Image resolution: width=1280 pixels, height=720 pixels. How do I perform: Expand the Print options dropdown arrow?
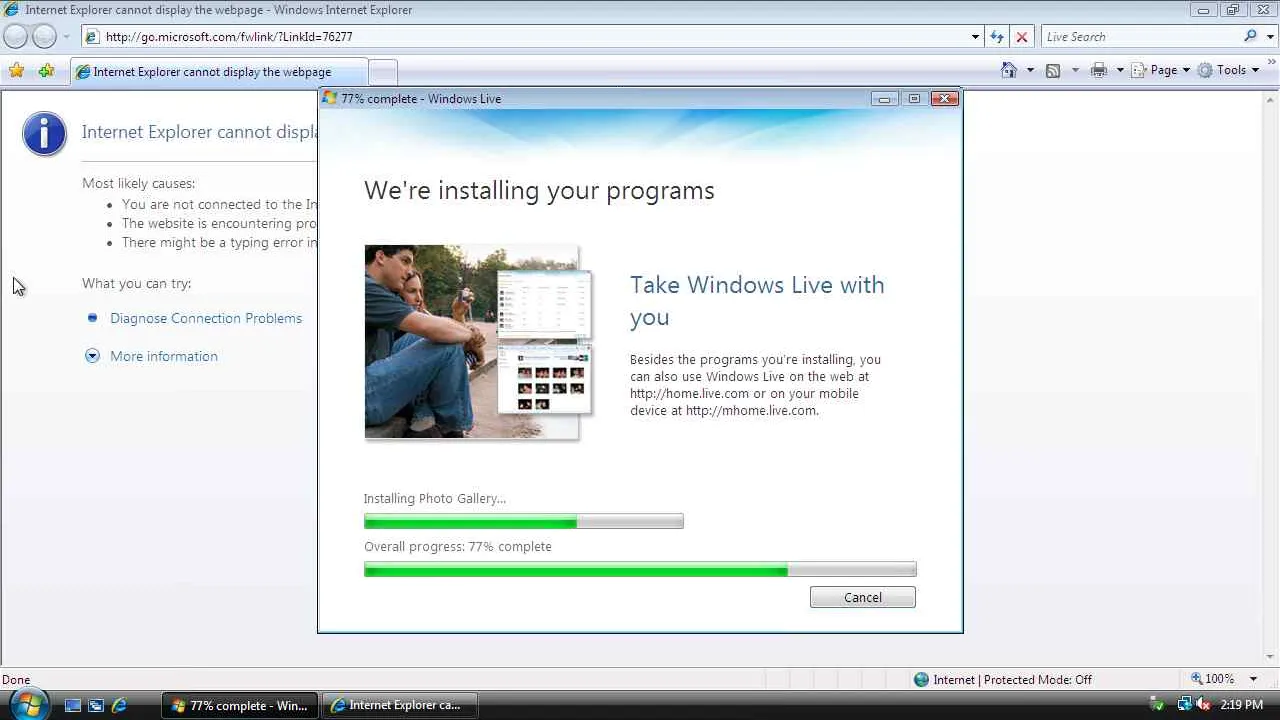1119,70
